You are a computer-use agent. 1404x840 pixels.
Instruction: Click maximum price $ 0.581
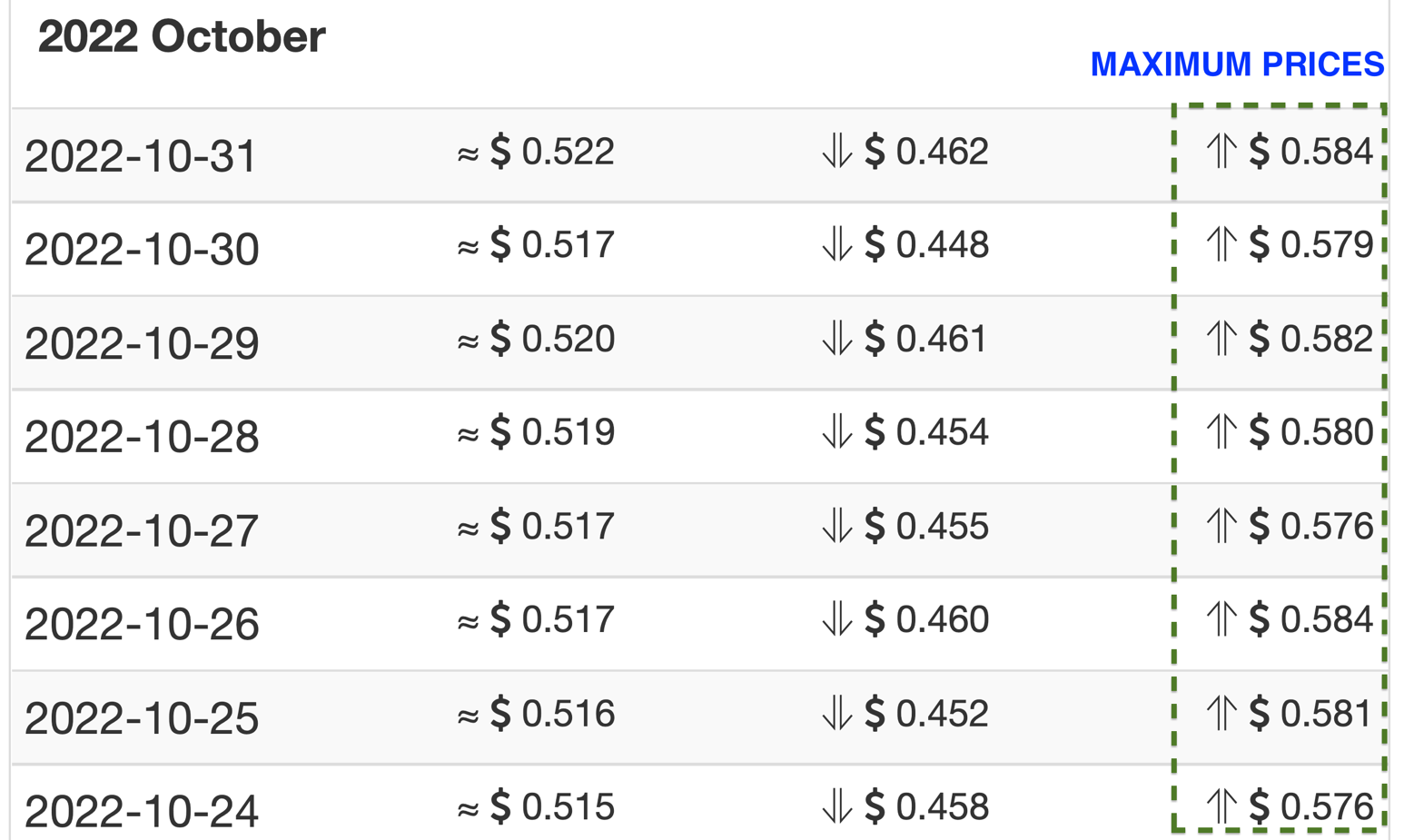point(1310,713)
